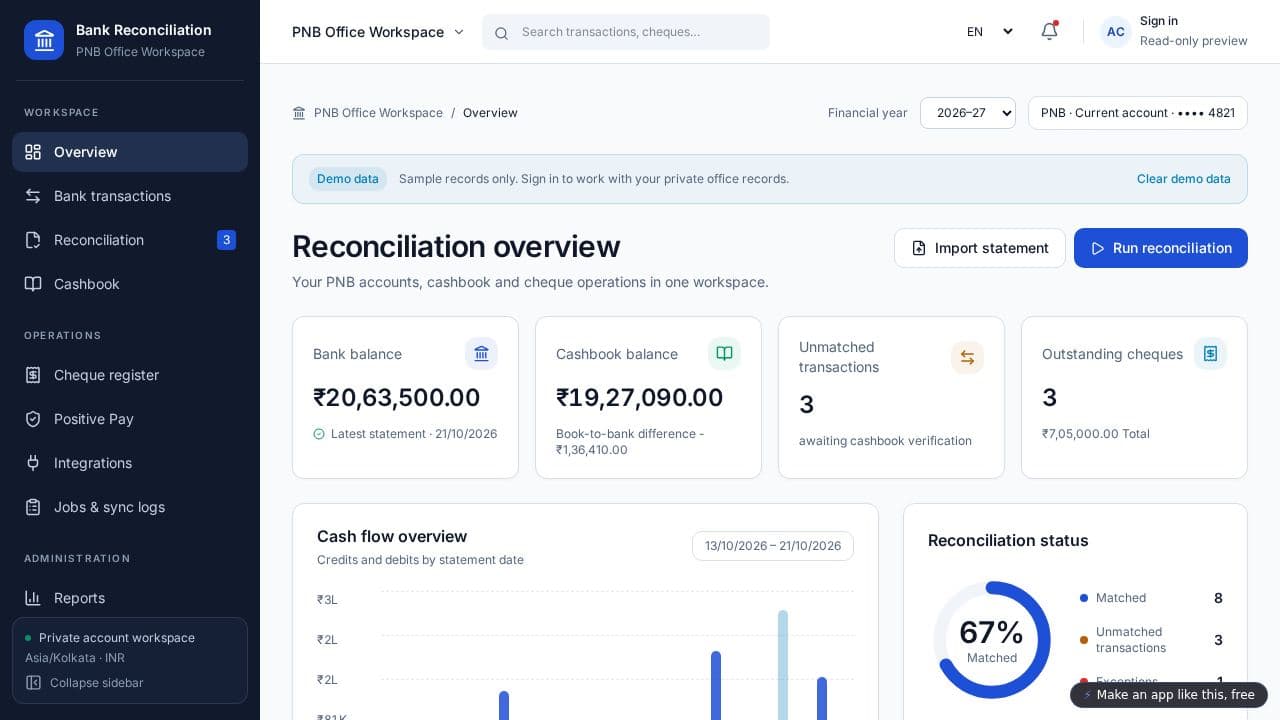Click the Cheque register sidebar icon

33,375
